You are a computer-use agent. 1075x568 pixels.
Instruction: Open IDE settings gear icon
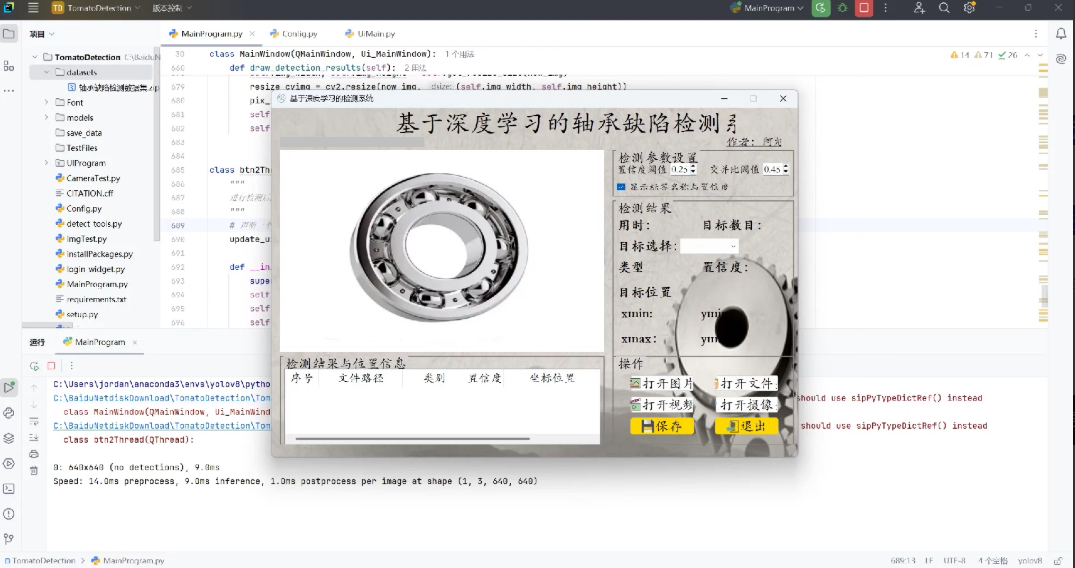click(969, 8)
